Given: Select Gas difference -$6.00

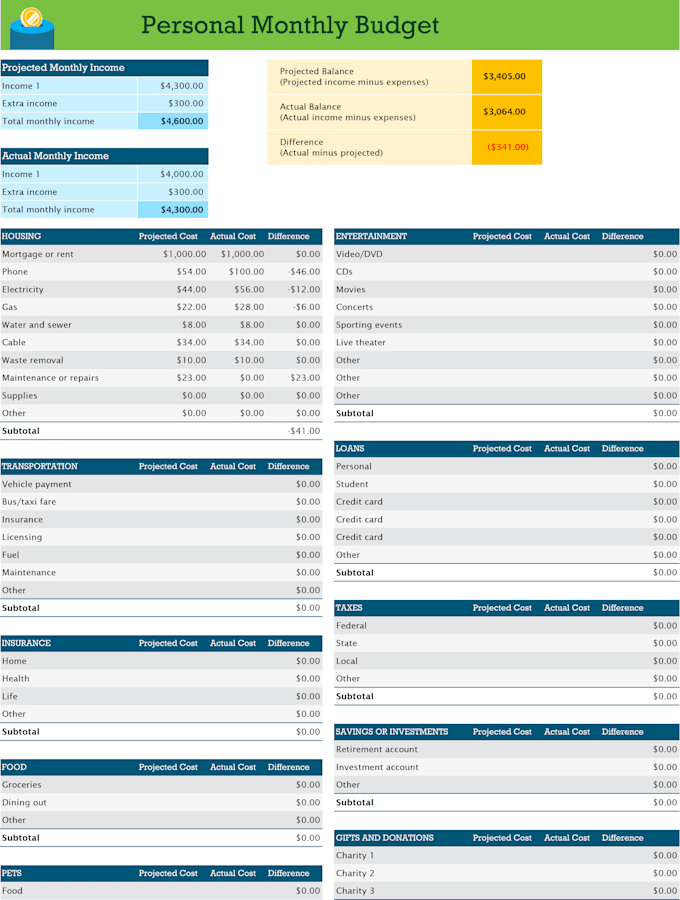Looking at the screenshot, I should click(x=306, y=307).
